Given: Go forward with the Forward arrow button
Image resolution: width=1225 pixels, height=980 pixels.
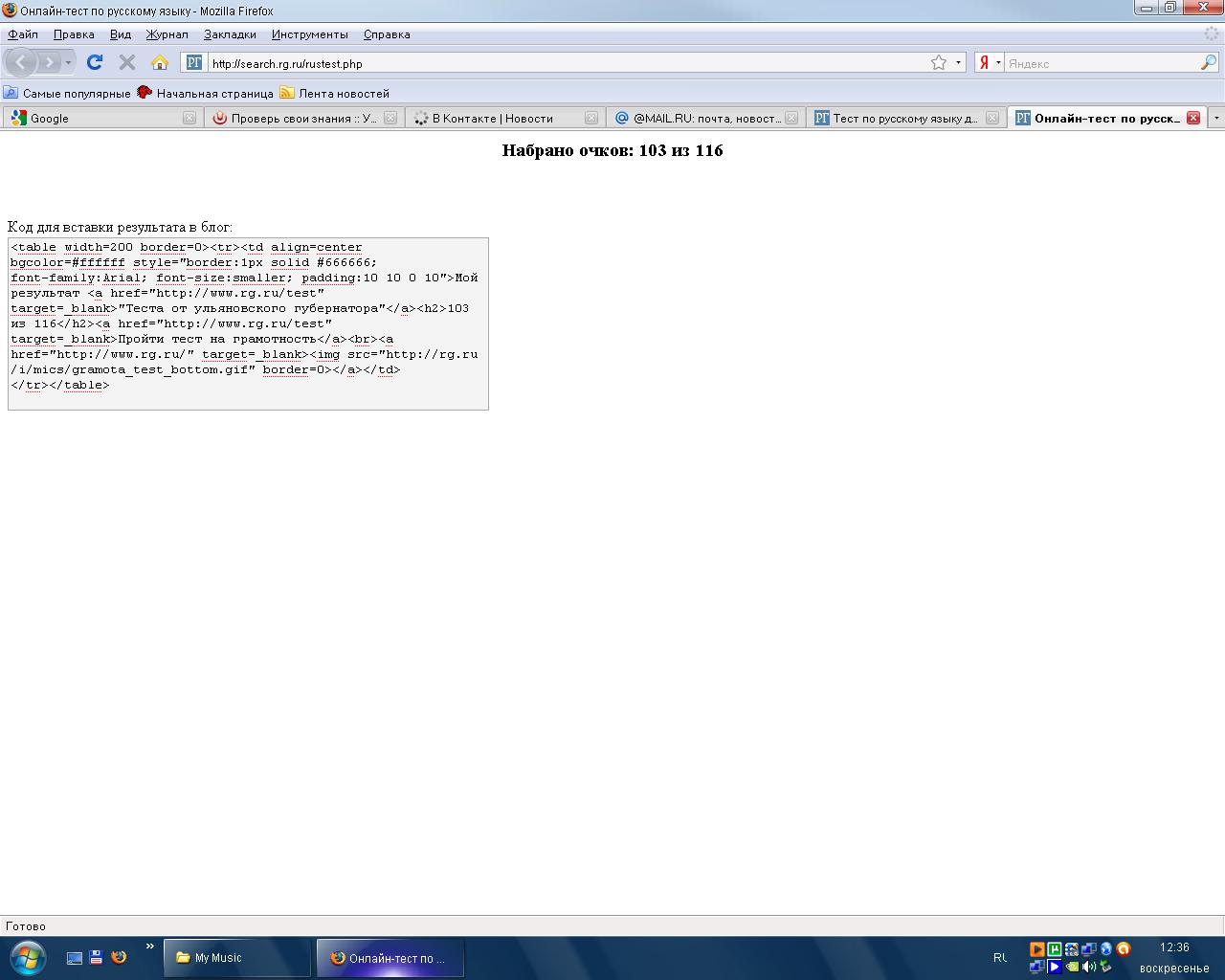Looking at the screenshot, I should coord(49,63).
